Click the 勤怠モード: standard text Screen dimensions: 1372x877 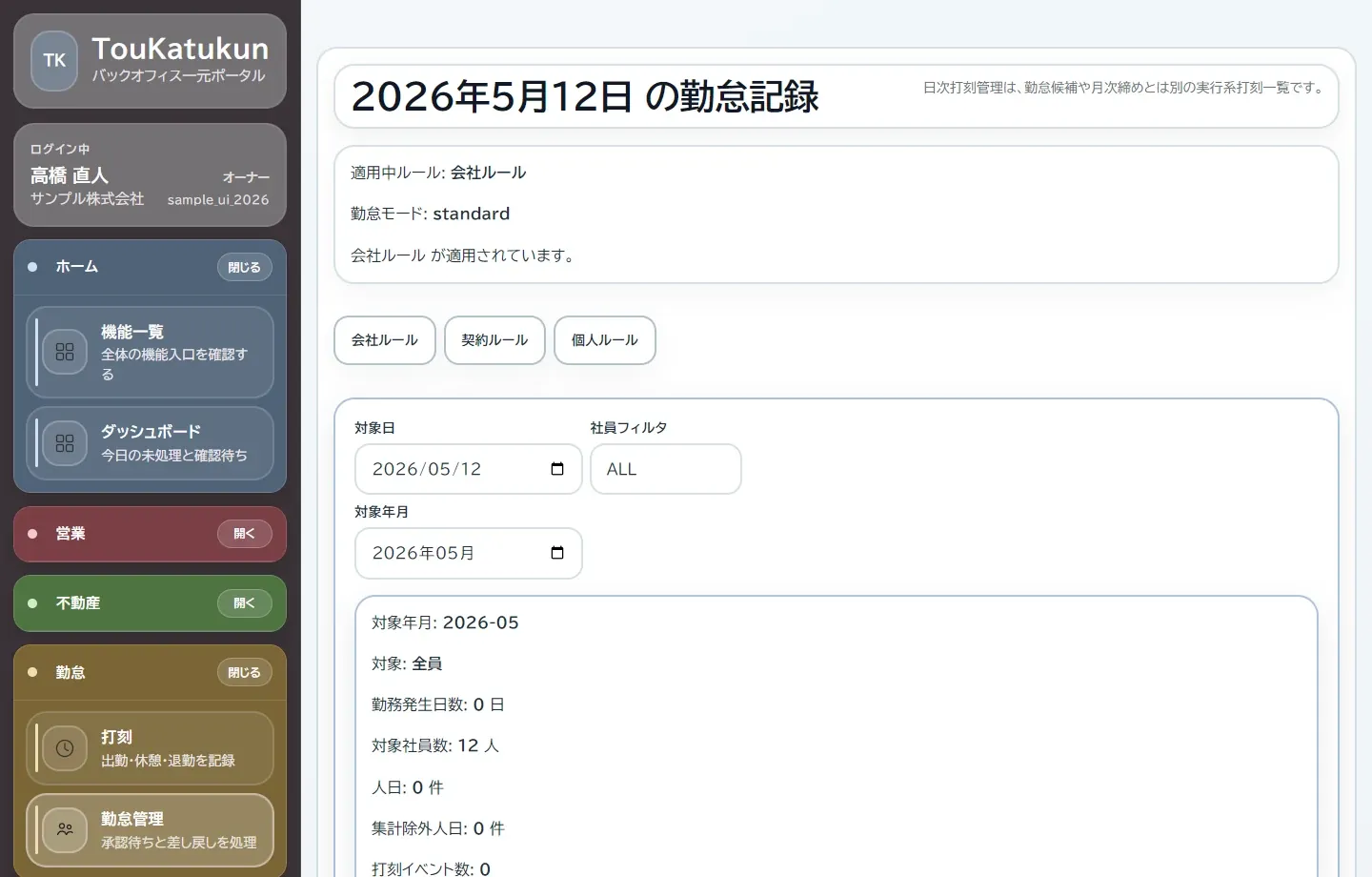[430, 214]
